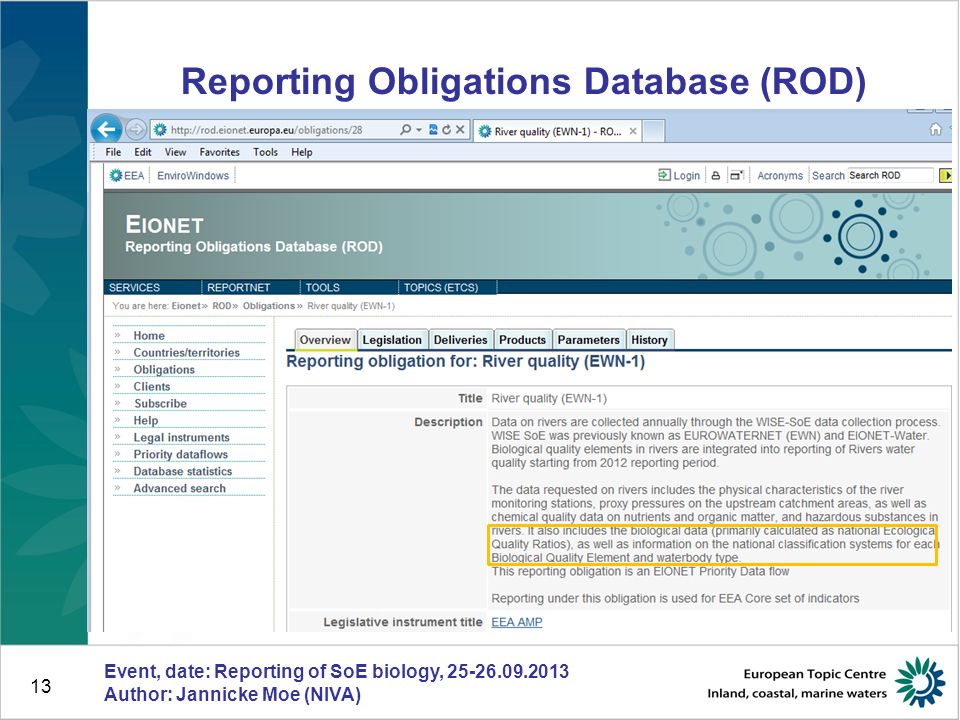960x720 pixels.
Task: Select the River quality (EWN-1) browser tab
Action: coord(557,131)
